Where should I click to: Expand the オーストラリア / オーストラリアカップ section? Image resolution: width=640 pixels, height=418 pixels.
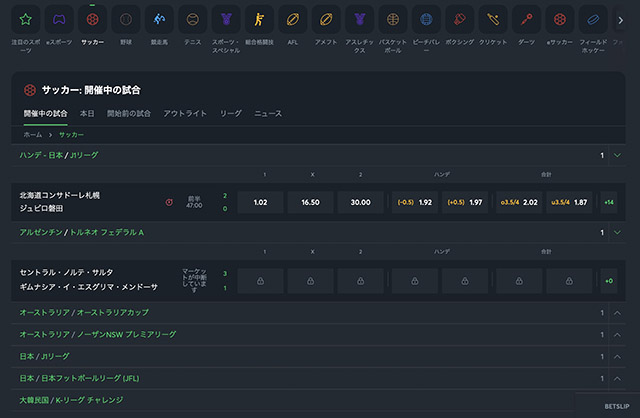(x=617, y=313)
